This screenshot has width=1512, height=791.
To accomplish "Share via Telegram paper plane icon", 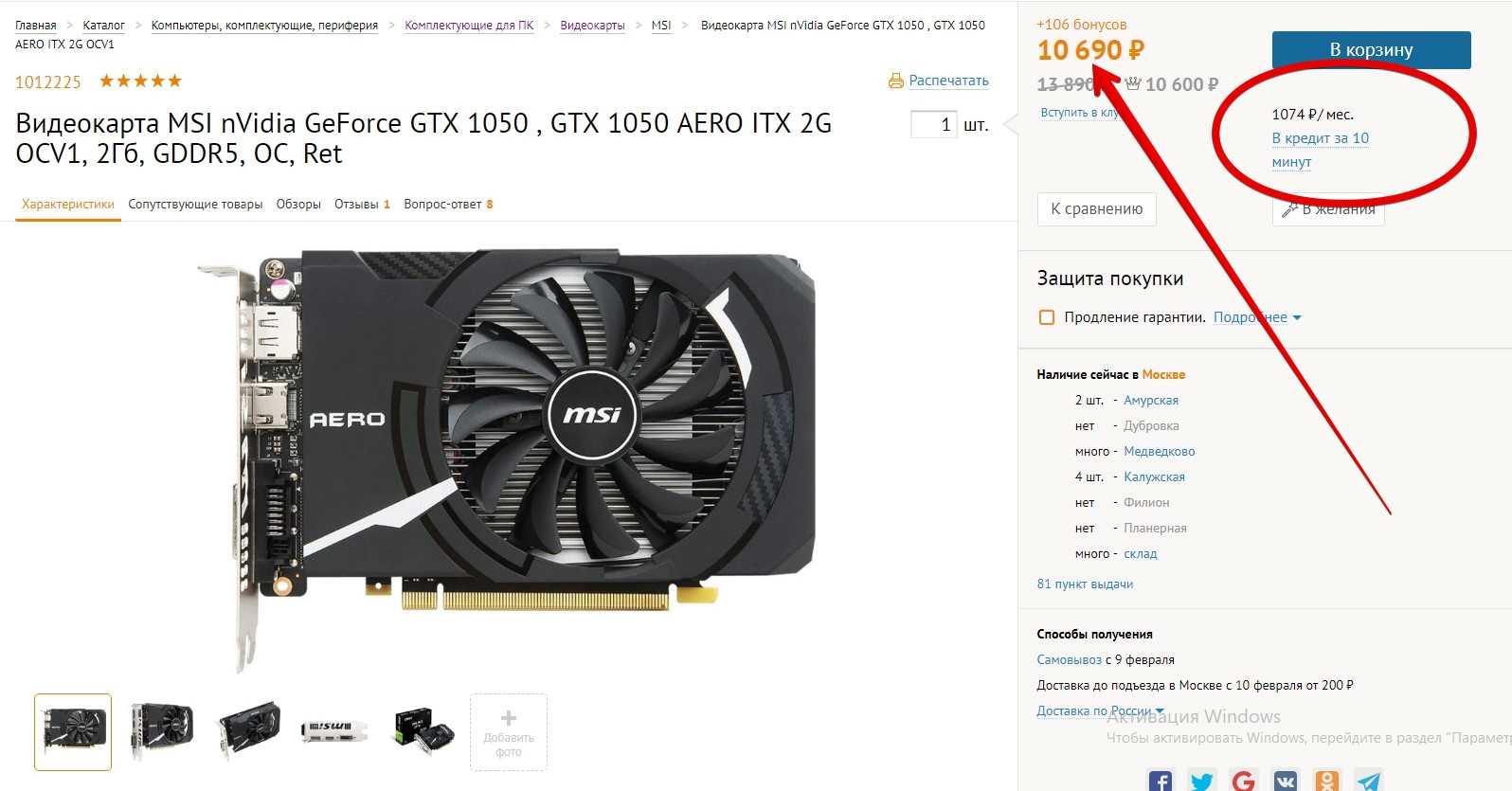I will (1369, 781).
